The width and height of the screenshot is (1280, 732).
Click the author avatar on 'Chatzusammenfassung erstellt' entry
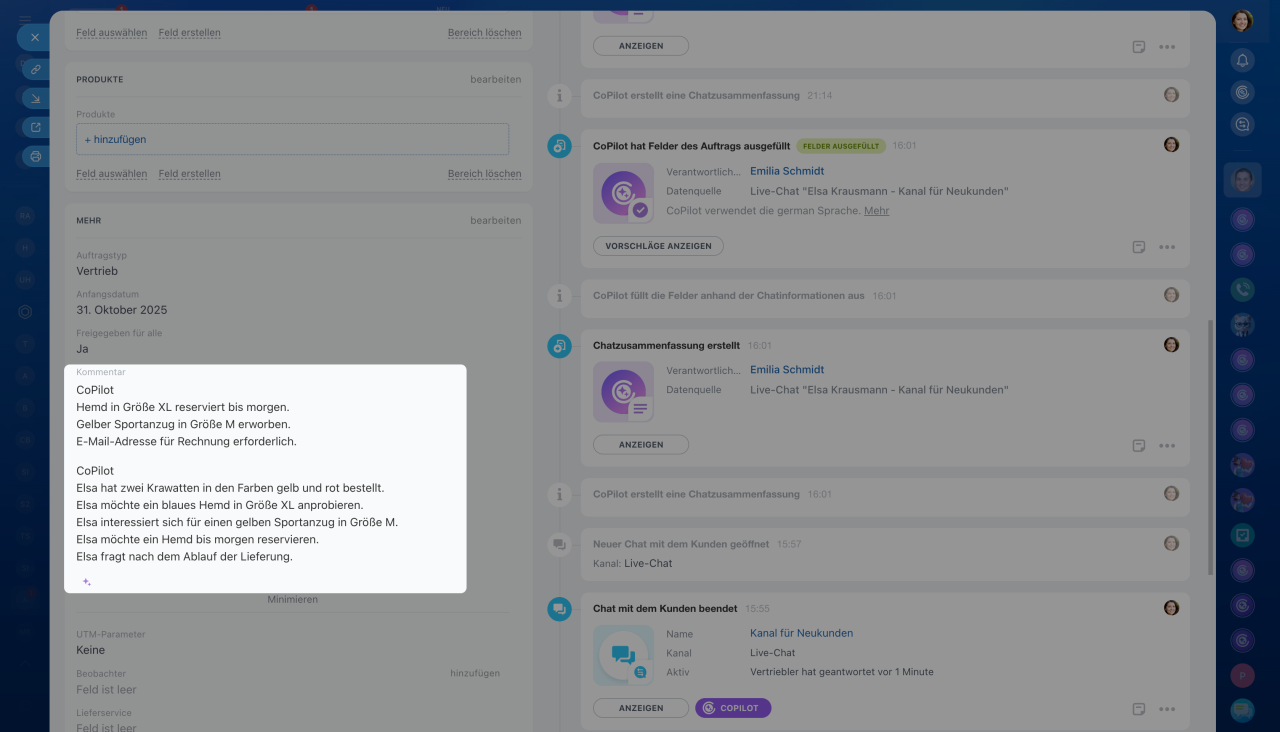pos(1171,345)
